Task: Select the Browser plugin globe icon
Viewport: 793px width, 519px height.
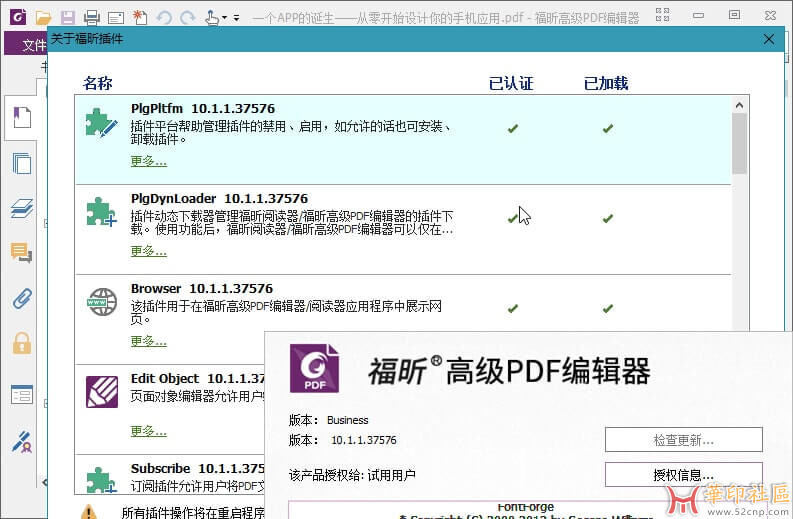Action: click(x=102, y=302)
